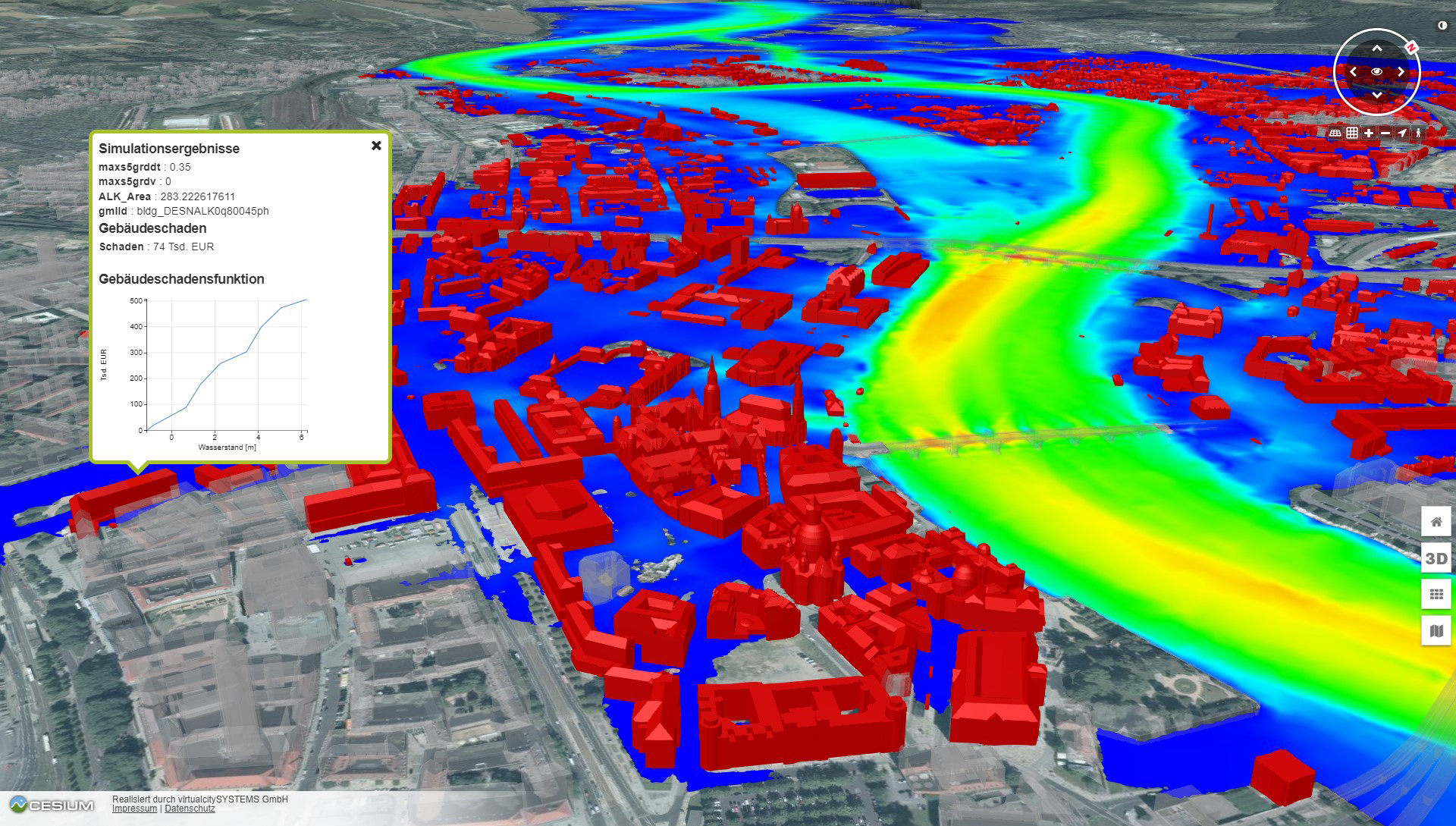Viewport: 1456px width, 826px height.
Task: Zoom in with the plus icon
Action: pyautogui.click(x=1369, y=133)
